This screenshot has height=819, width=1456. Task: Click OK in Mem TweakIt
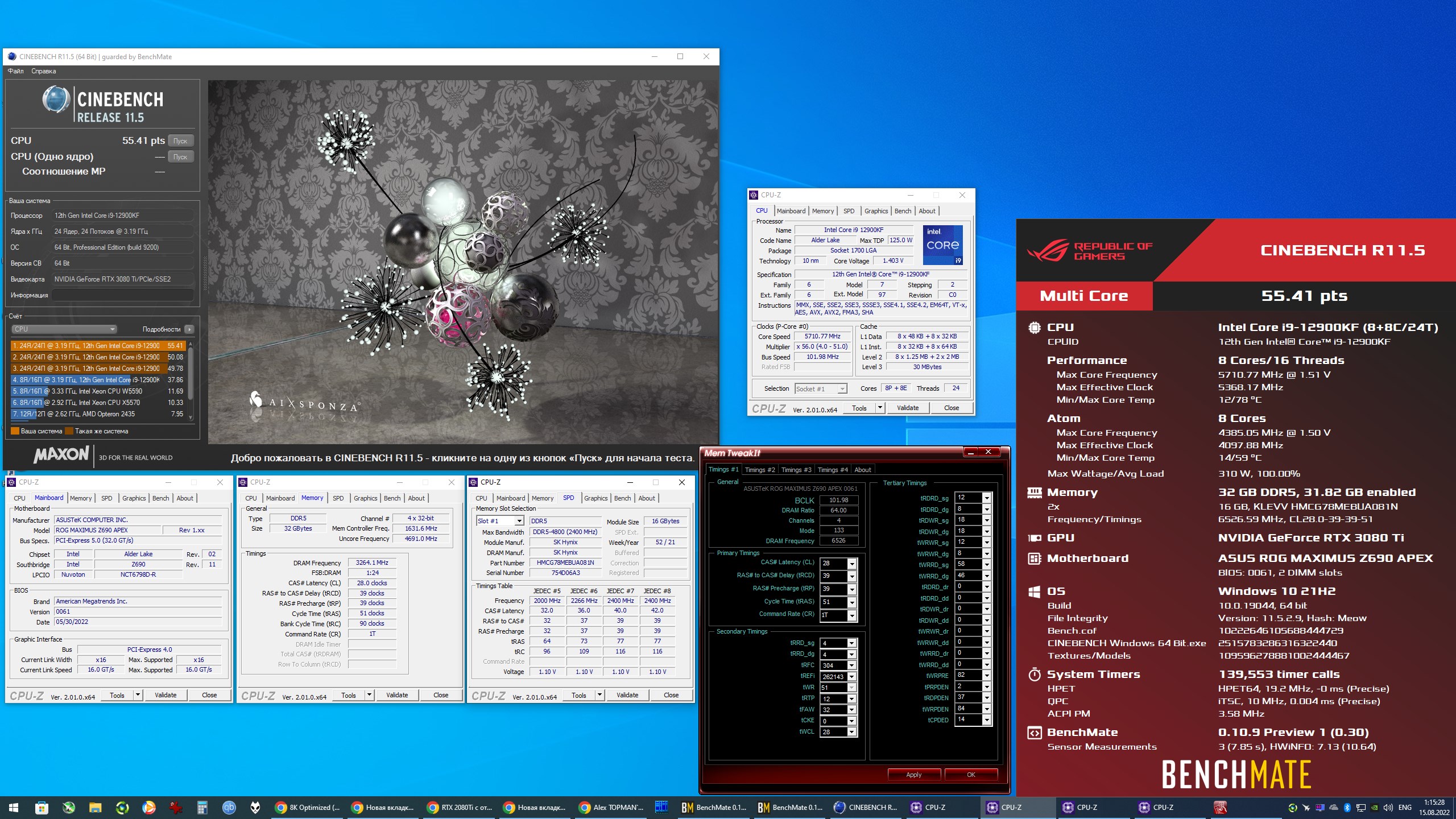(971, 775)
